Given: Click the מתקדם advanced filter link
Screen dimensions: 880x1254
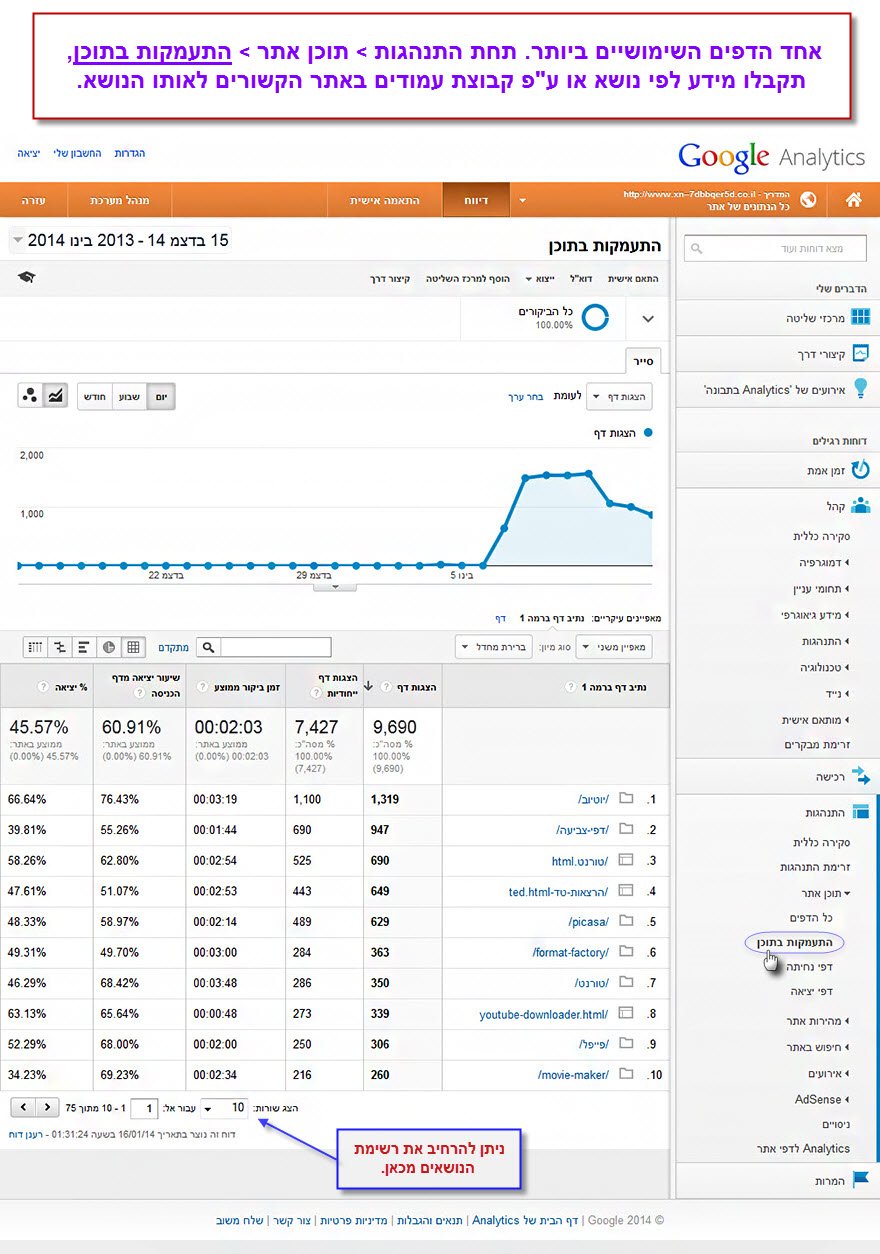Looking at the screenshot, I should (x=173, y=647).
